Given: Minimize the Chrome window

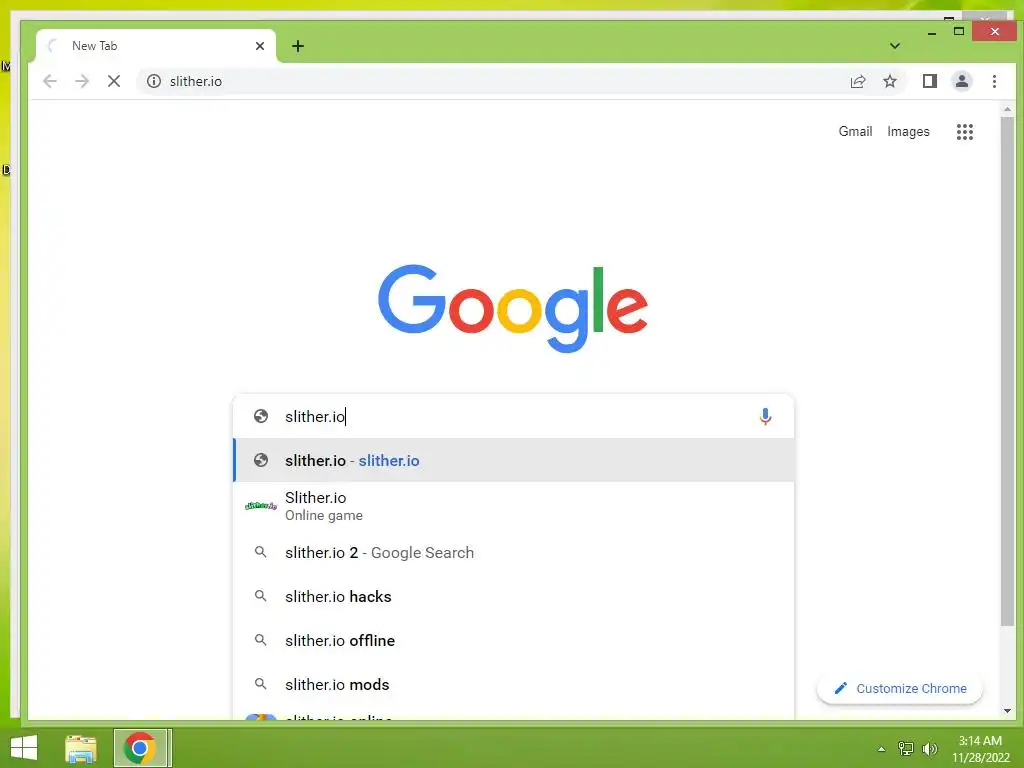Looking at the screenshot, I should pos(932,31).
